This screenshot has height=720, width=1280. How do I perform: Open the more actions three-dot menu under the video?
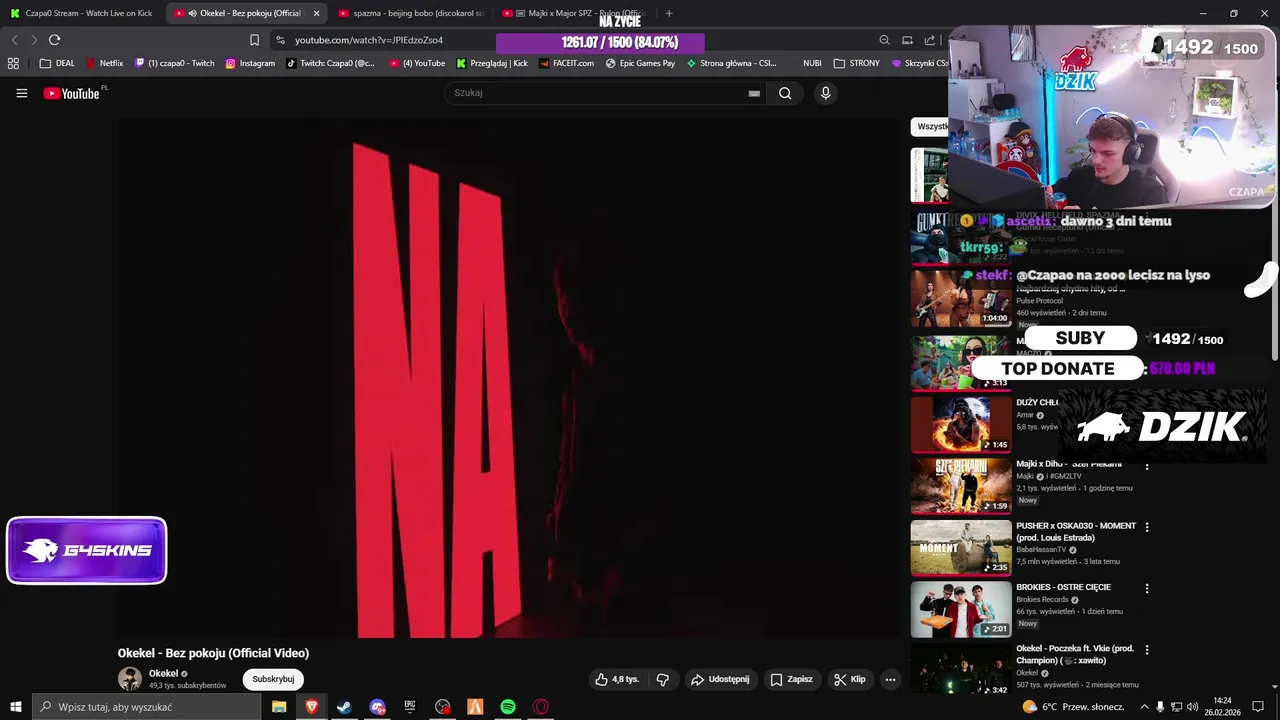point(890,679)
